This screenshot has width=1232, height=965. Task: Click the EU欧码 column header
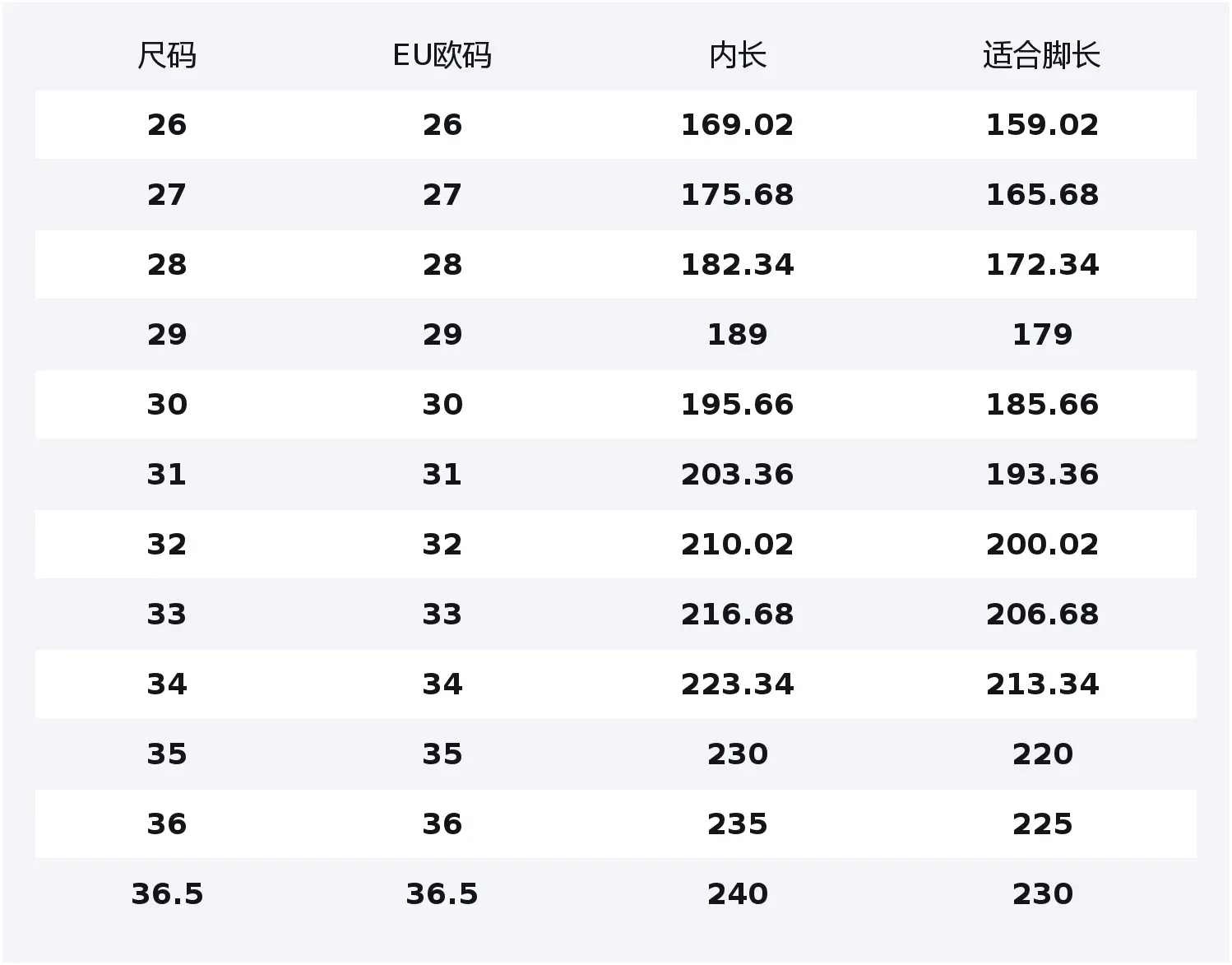[442, 56]
